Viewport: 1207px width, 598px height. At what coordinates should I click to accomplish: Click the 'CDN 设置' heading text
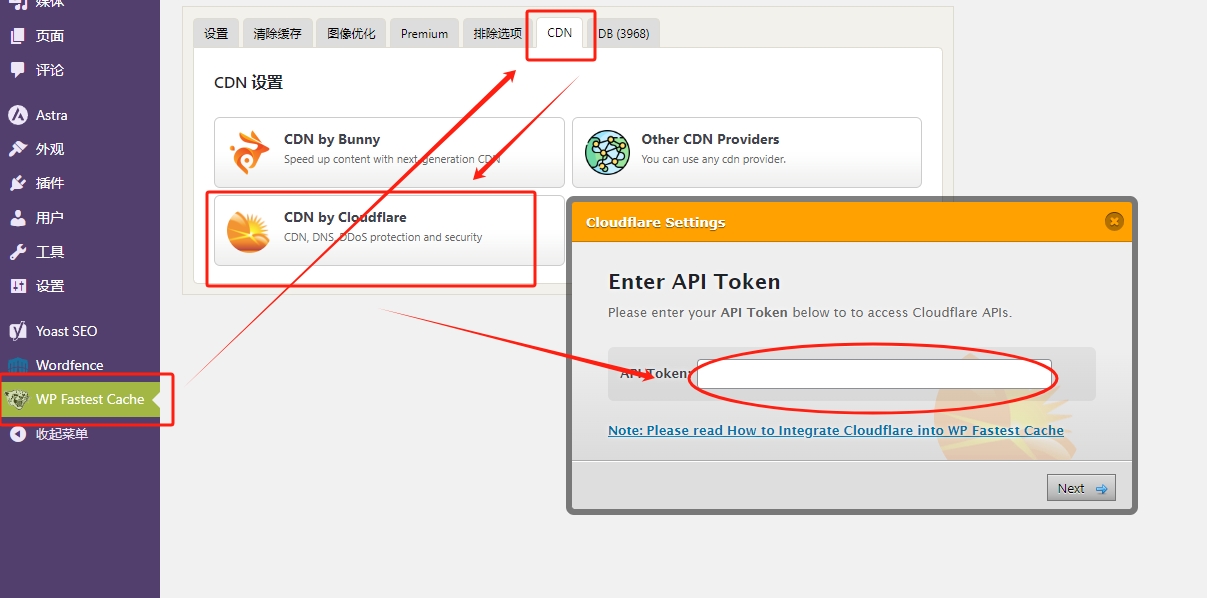click(249, 83)
